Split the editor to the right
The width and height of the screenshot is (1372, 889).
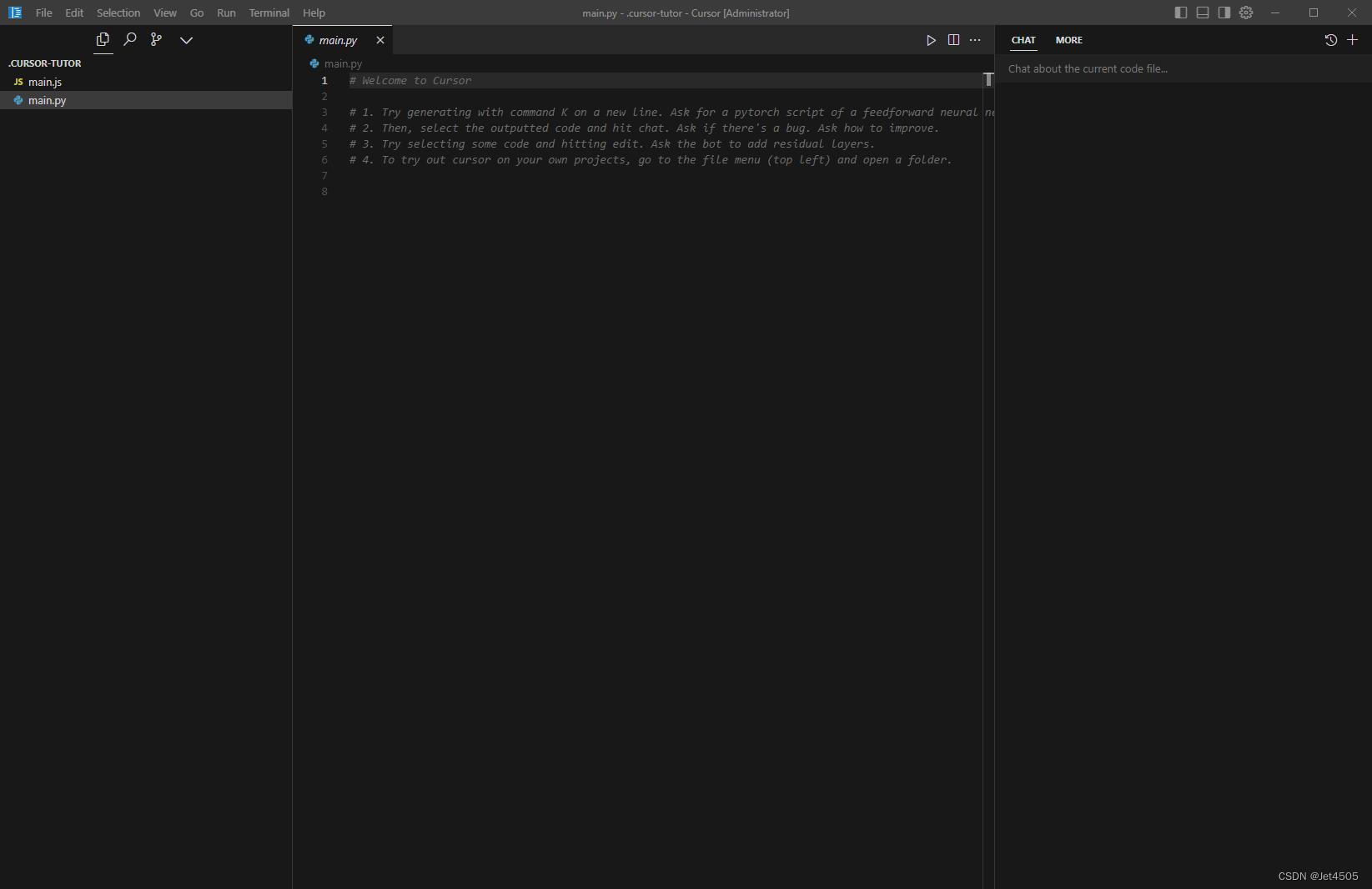[953, 40]
